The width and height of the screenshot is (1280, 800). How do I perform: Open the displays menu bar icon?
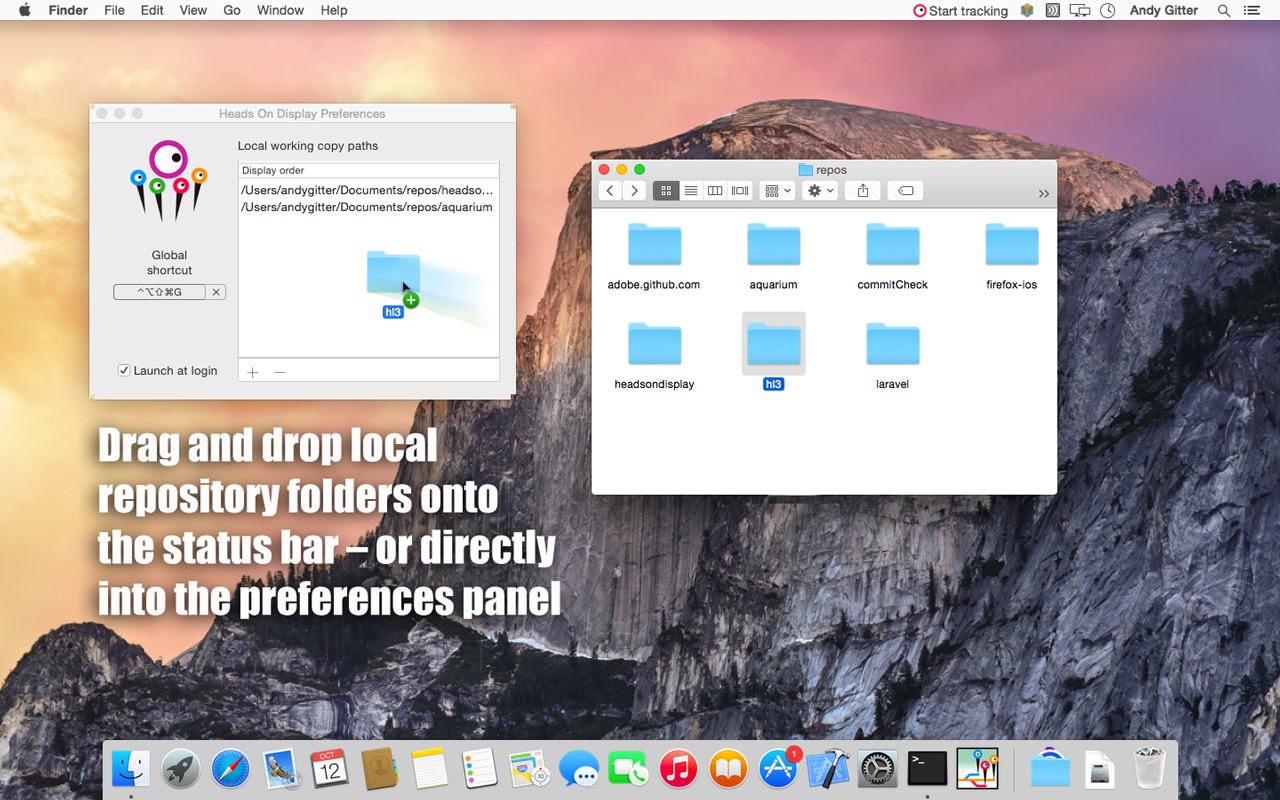(x=1079, y=10)
